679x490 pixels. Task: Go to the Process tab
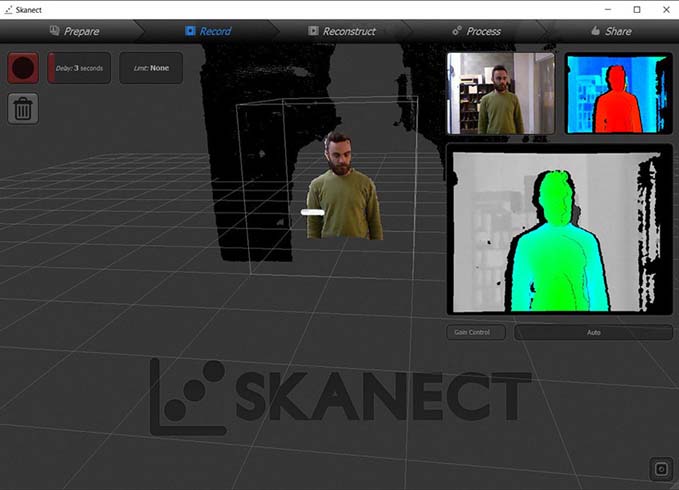coord(476,31)
